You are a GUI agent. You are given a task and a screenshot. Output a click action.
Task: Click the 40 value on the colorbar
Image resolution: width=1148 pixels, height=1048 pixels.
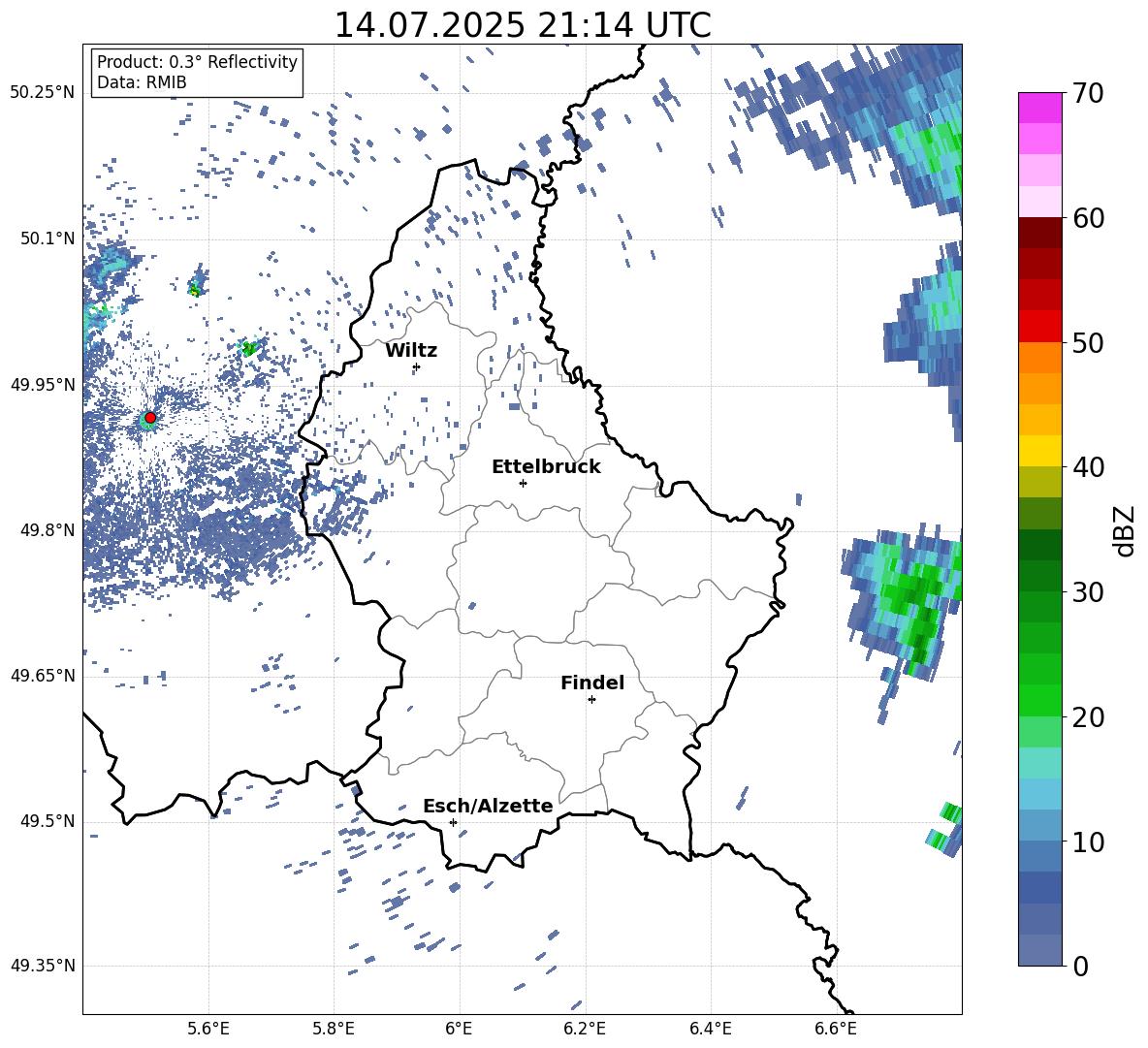tap(1088, 467)
